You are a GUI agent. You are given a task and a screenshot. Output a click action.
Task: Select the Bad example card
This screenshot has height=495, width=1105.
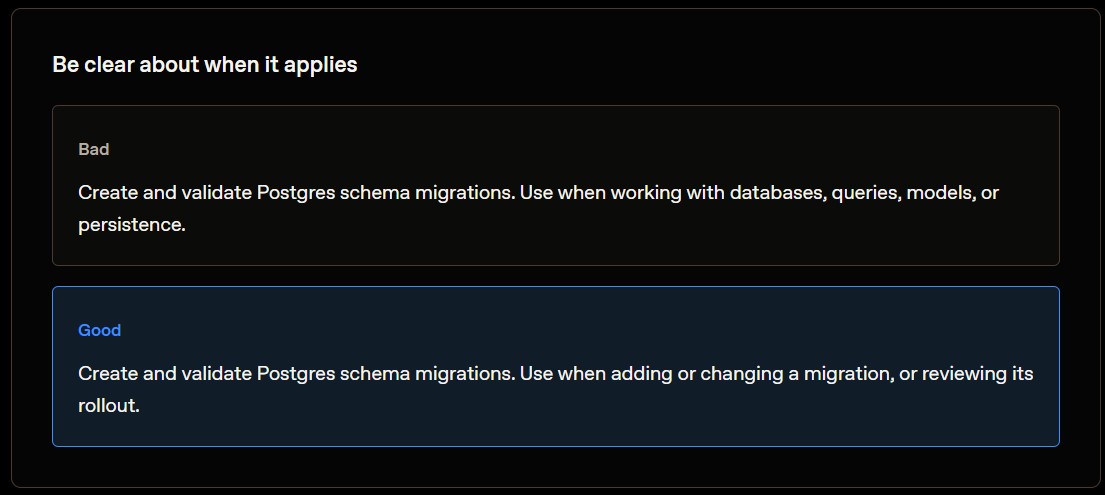pos(555,185)
